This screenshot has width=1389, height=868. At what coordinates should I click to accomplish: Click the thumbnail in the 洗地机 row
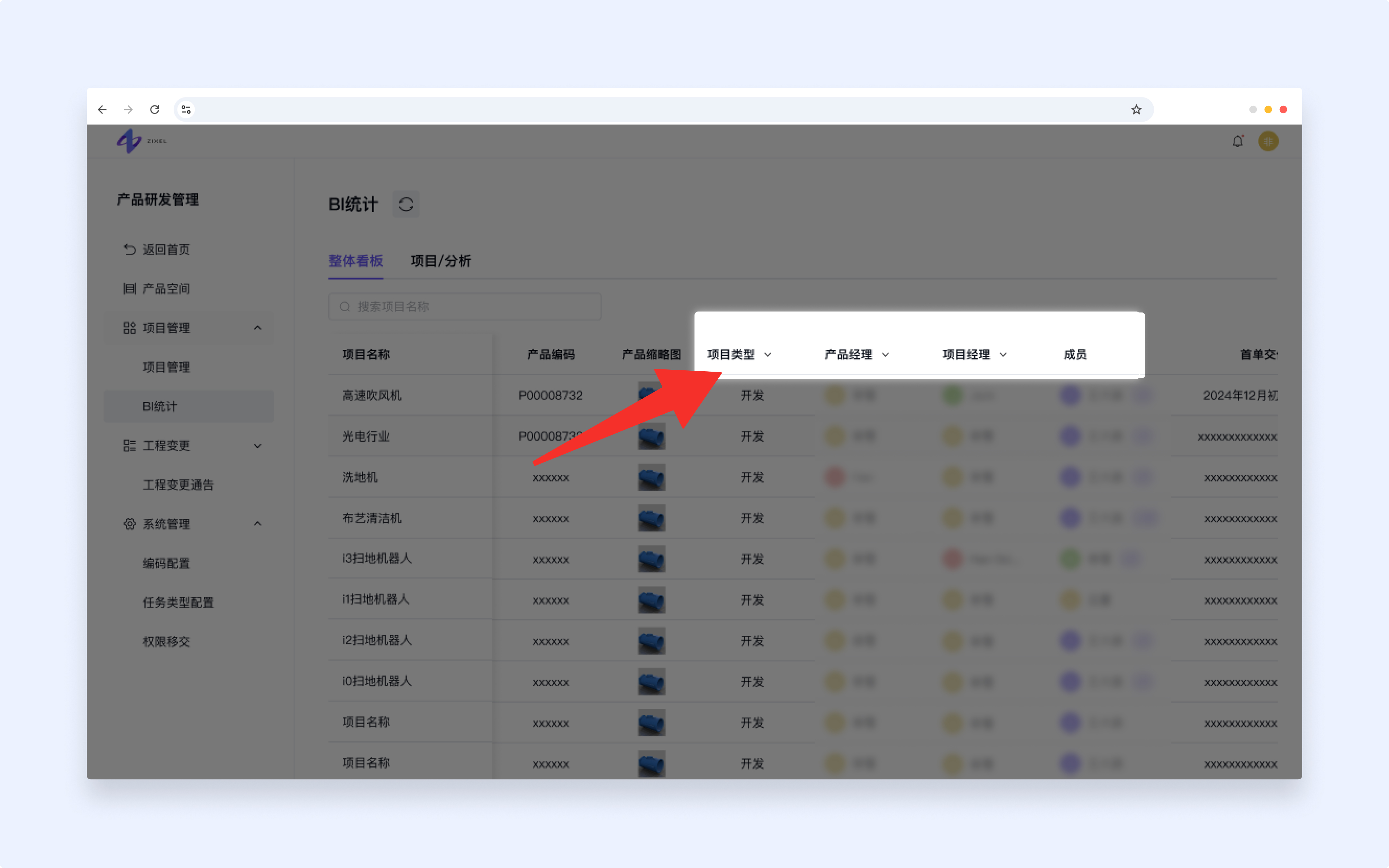pos(651,477)
